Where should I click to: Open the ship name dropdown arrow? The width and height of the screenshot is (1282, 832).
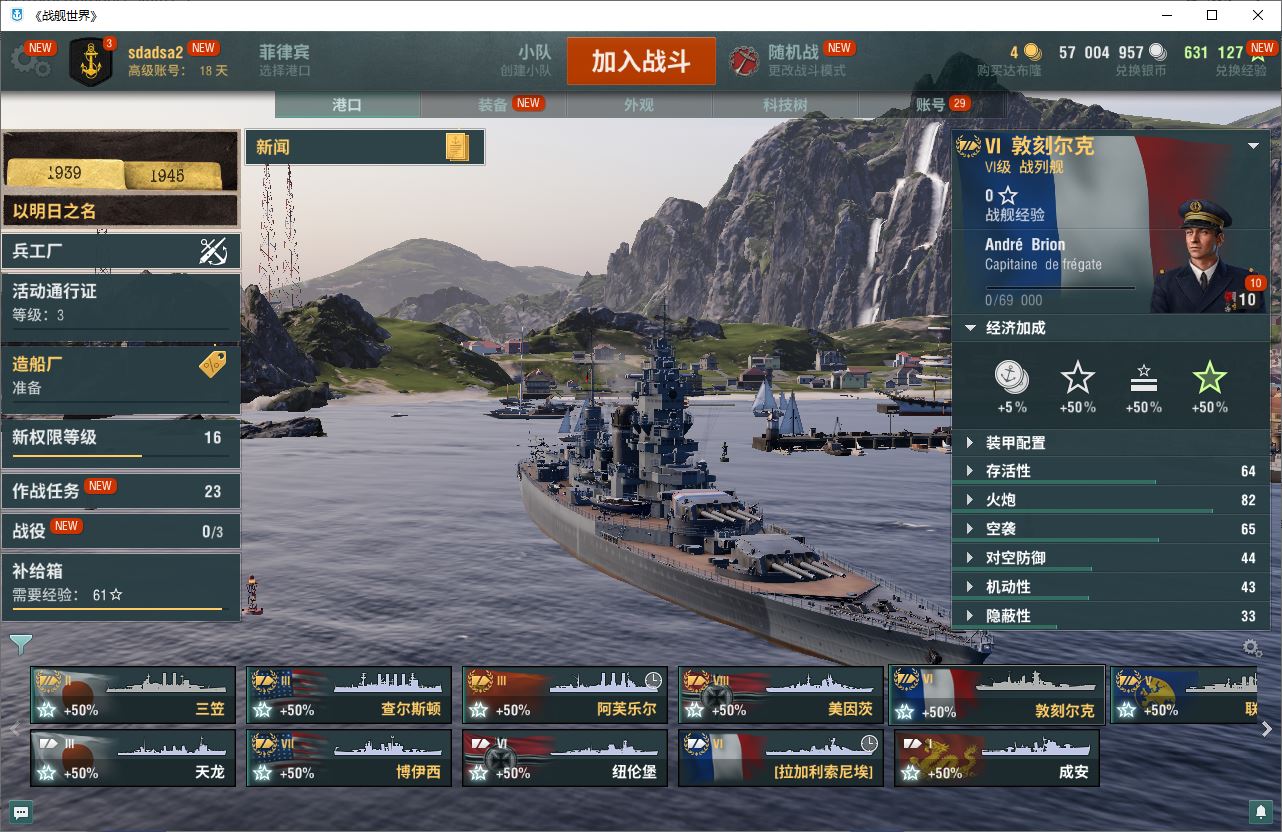1253,146
